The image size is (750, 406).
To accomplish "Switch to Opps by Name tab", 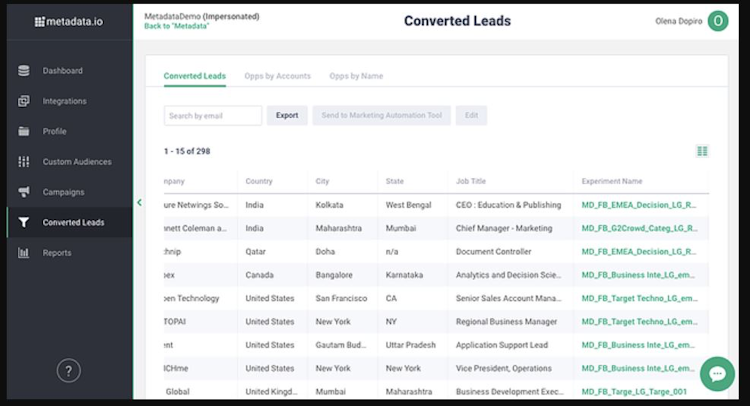I will pyautogui.click(x=356, y=76).
